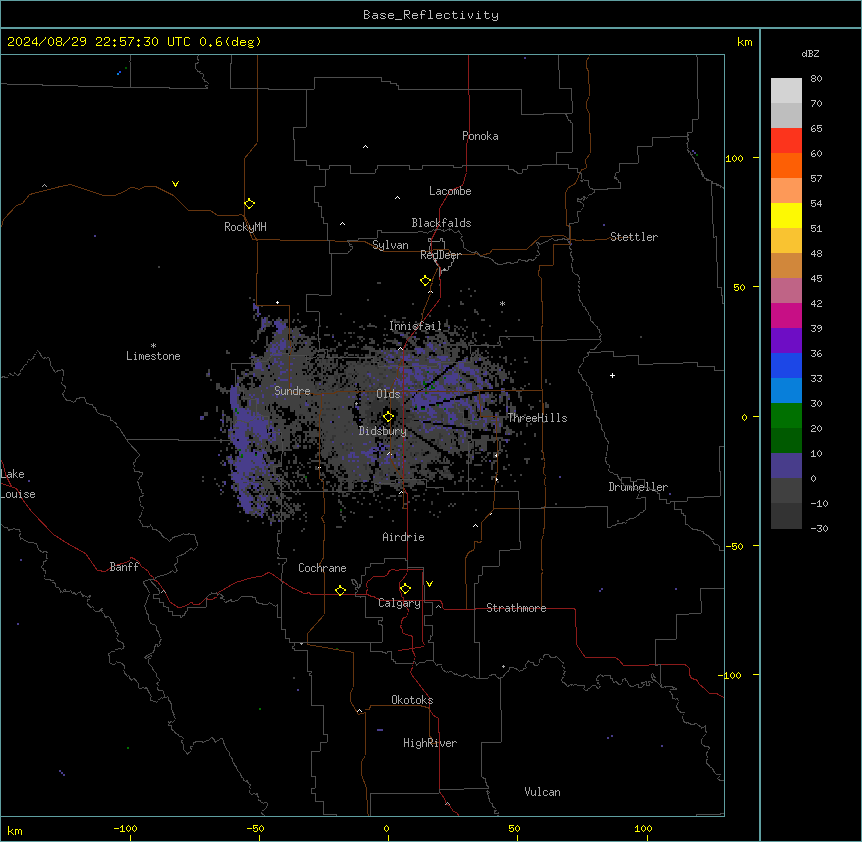Click the Limestone label
The width and height of the screenshot is (862, 842).
pyautogui.click(x=153, y=356)
